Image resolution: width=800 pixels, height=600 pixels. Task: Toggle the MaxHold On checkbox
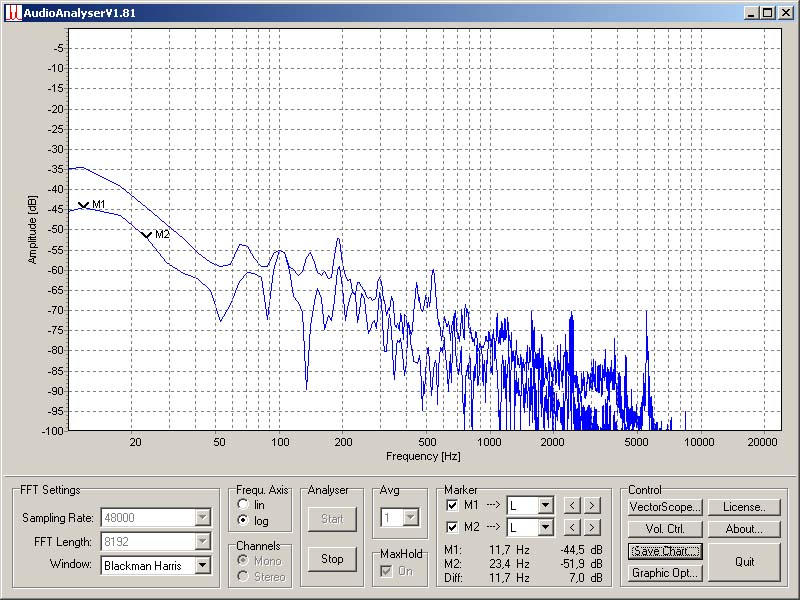pos(386,570)
